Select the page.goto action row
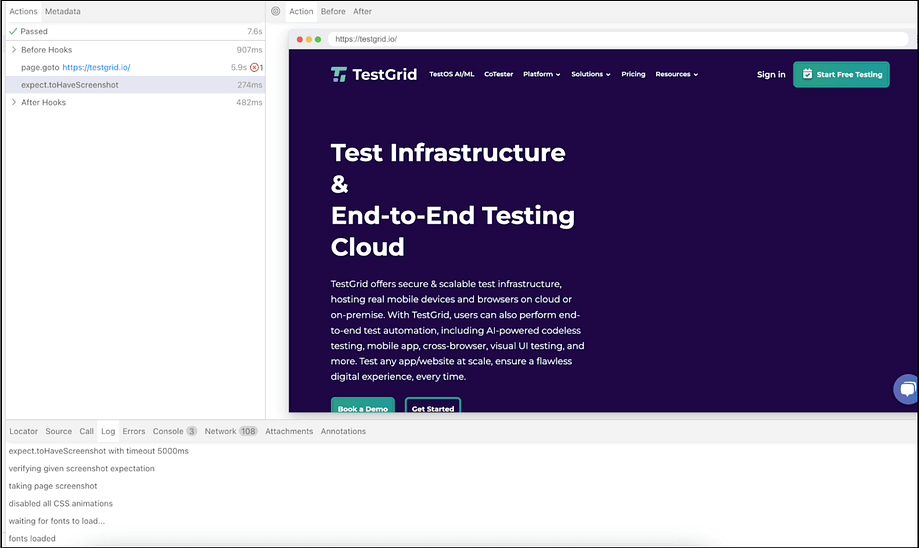 (x=135, y=67)
